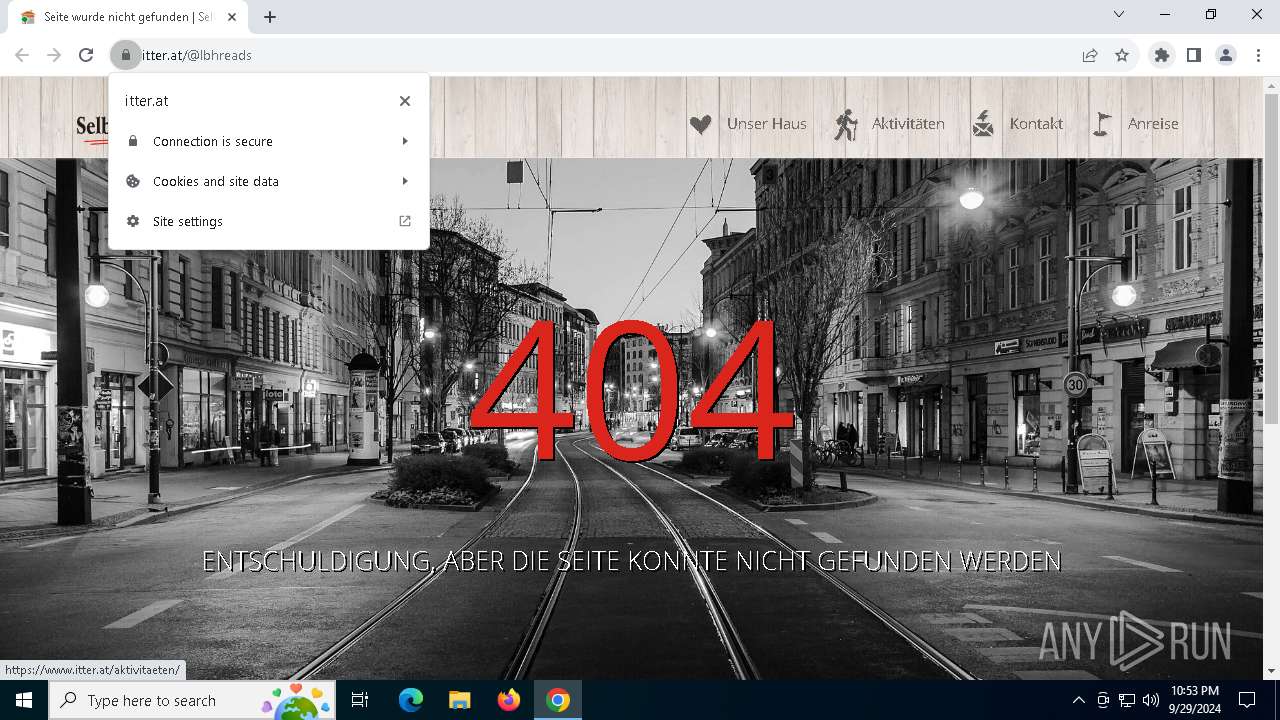Click the taskbar clock showing 10:53 PM
The height and width of the screenshot is (720, 1280).
point(1194,700)
